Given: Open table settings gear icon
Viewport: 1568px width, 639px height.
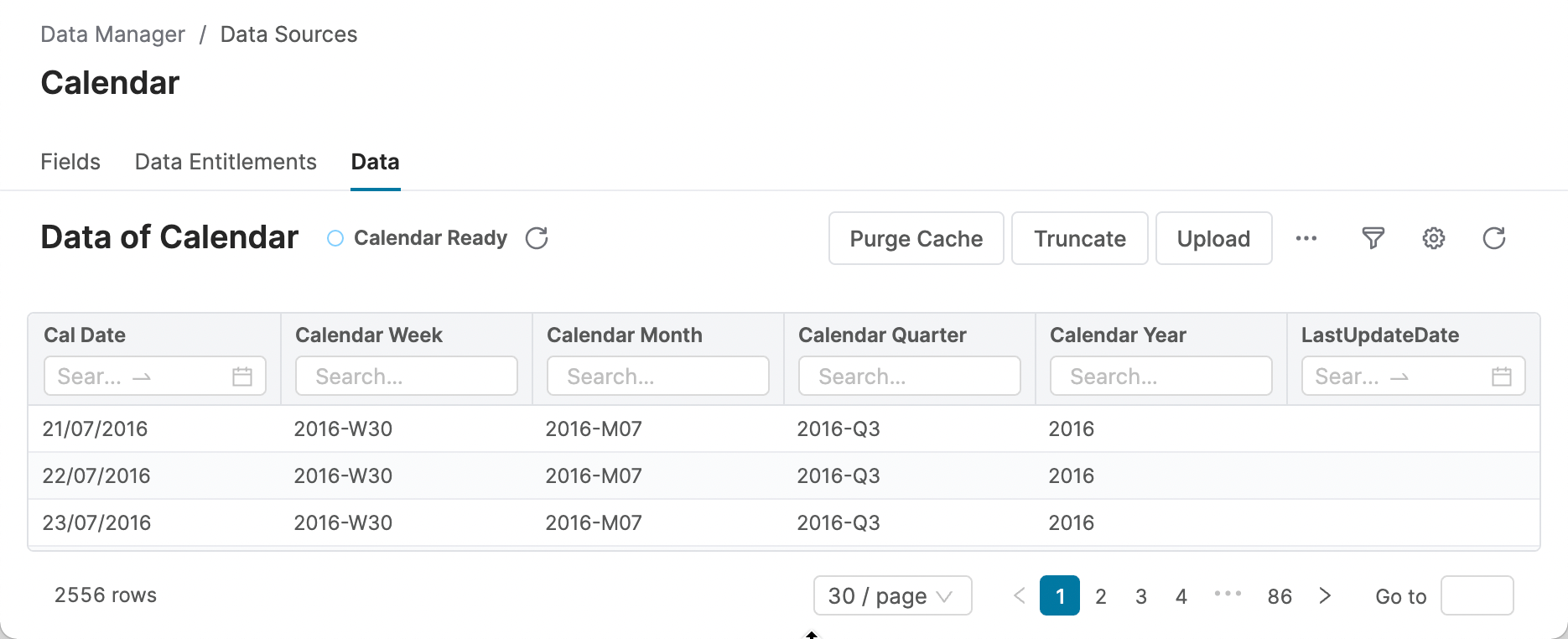Looking at the screenshot, I should pos(1433,239).
